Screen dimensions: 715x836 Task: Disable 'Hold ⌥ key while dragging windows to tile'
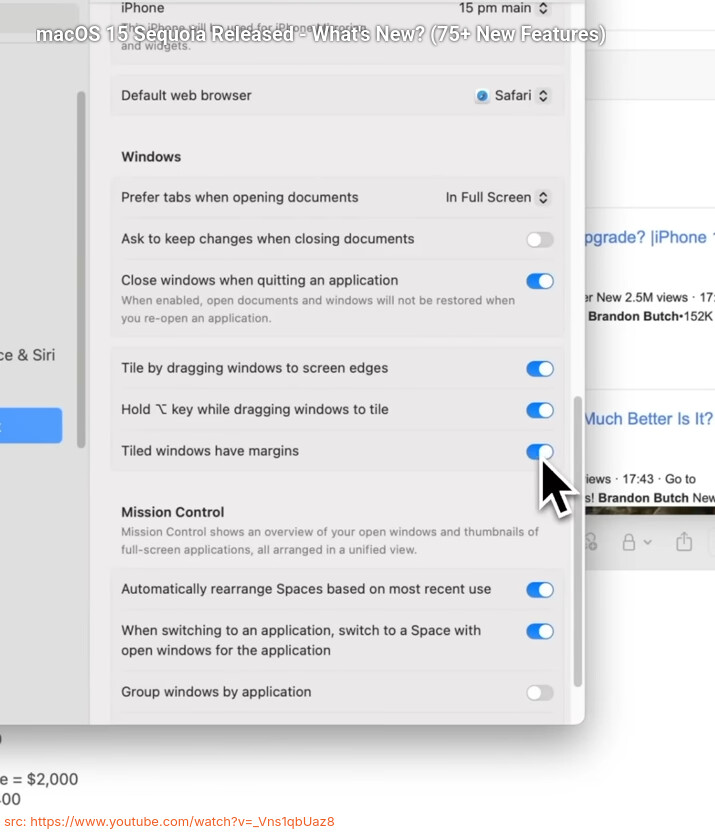click(x=540, y=410)
